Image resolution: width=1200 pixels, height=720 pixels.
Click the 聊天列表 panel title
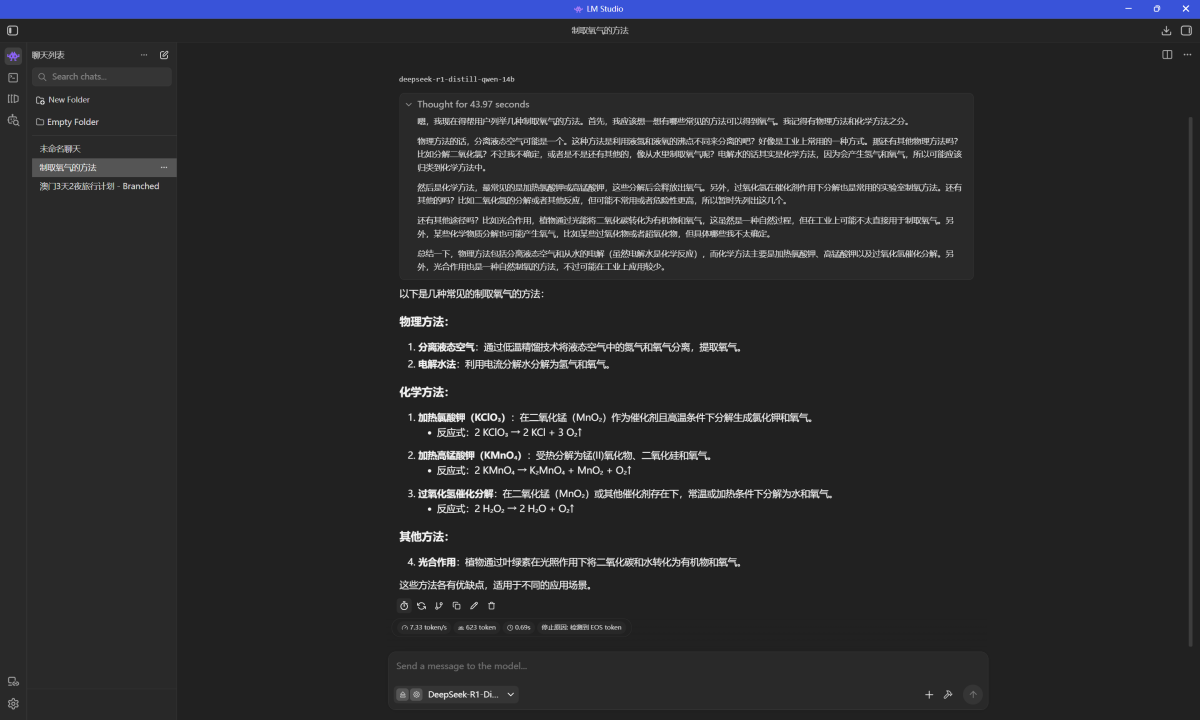[48, 55]
